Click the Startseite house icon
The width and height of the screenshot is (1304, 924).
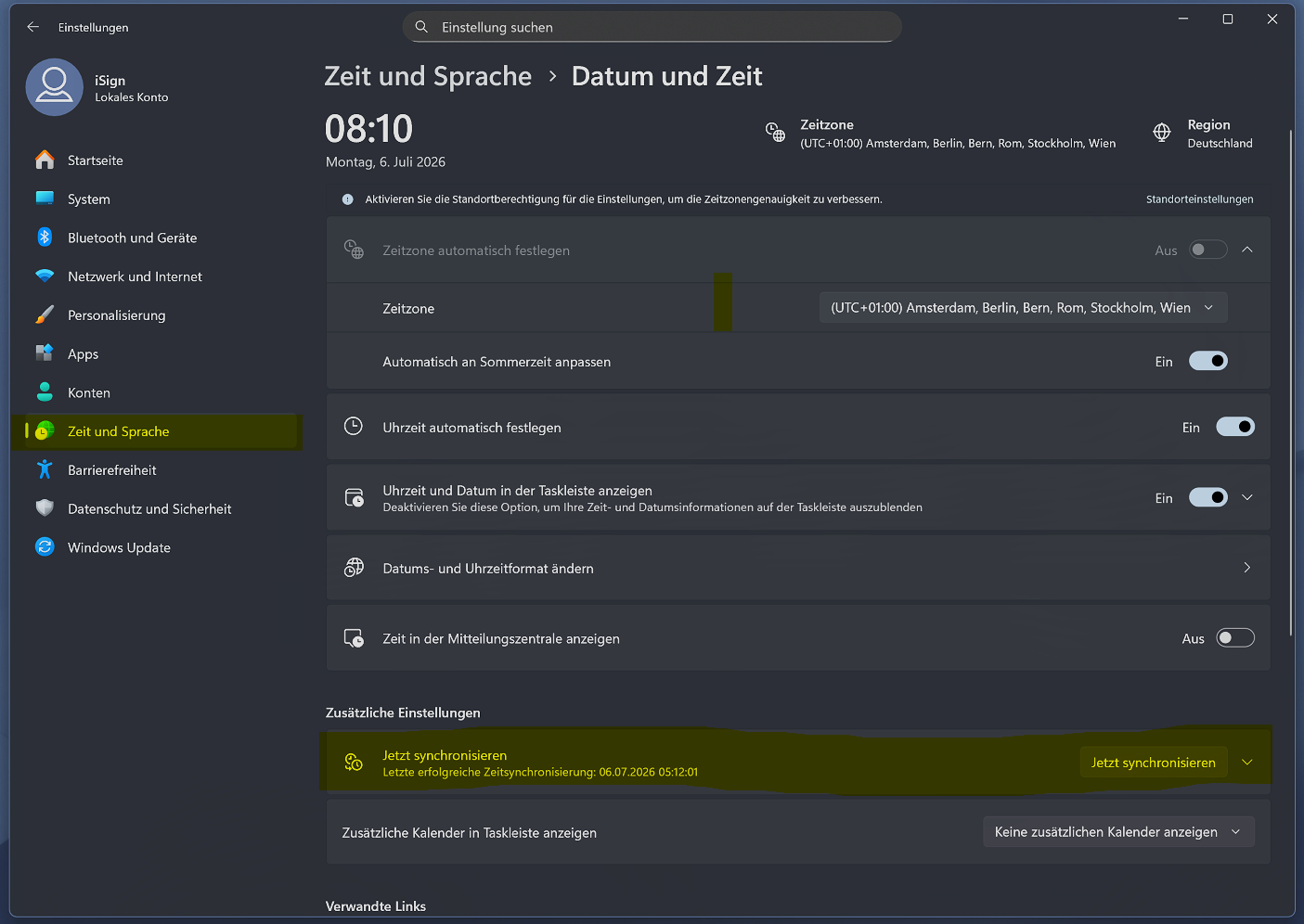point(45,160)
